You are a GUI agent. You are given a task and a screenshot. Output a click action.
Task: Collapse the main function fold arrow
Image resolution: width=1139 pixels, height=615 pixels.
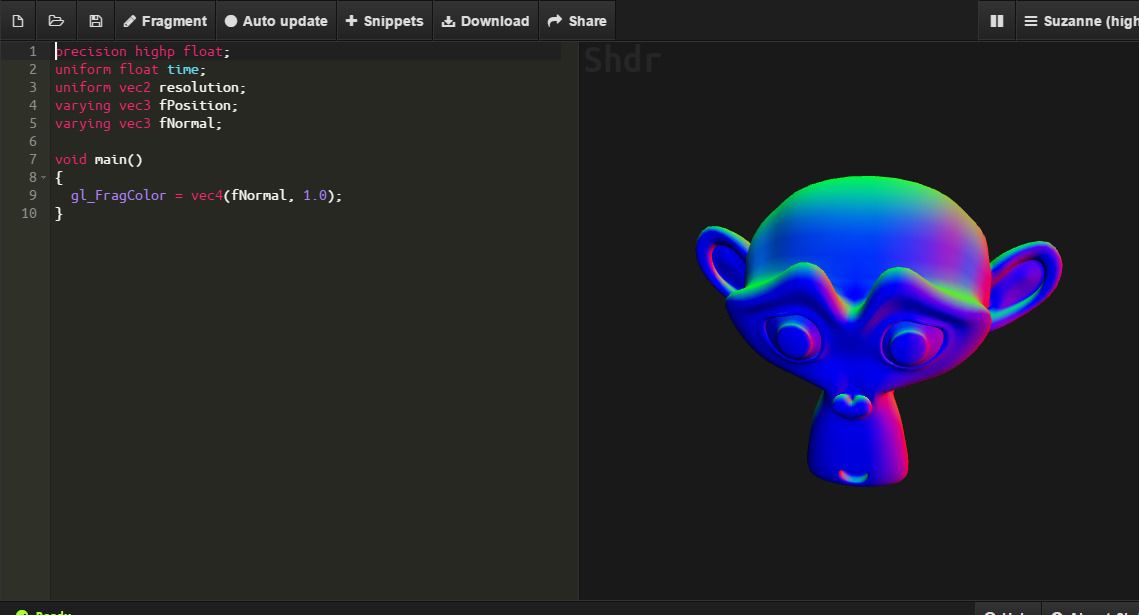(x=43, y=178)
